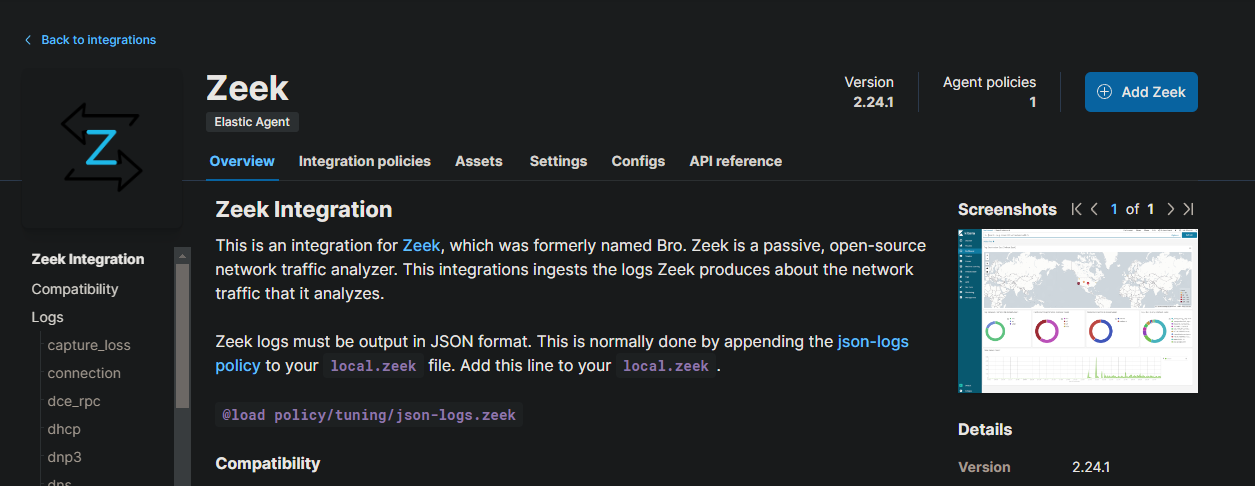Click the Add Zeek button
The image size is (1255, 486).
(1141, 92)
